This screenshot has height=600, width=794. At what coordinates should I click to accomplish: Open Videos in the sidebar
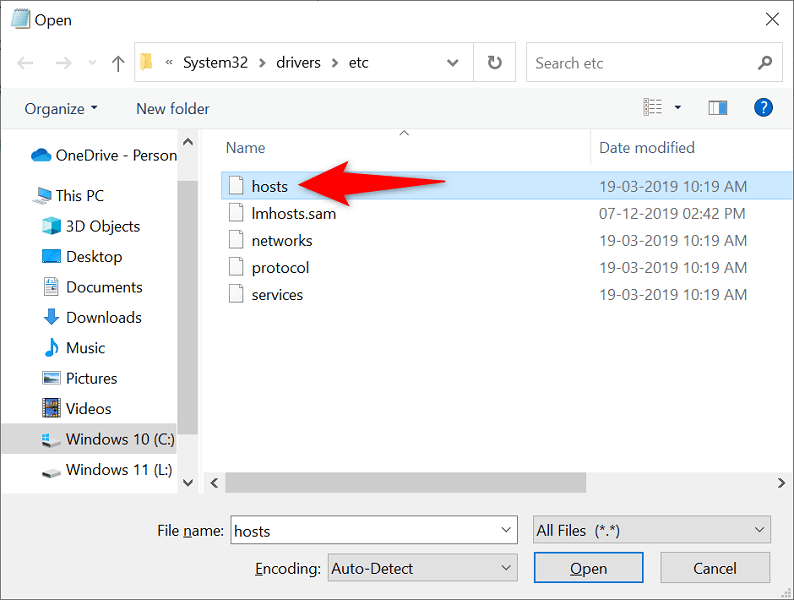click(76, 409)
